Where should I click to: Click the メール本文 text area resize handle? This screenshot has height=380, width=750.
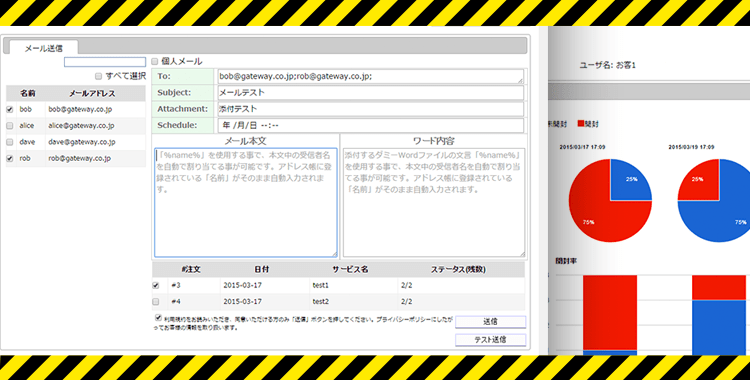[334, 254]
